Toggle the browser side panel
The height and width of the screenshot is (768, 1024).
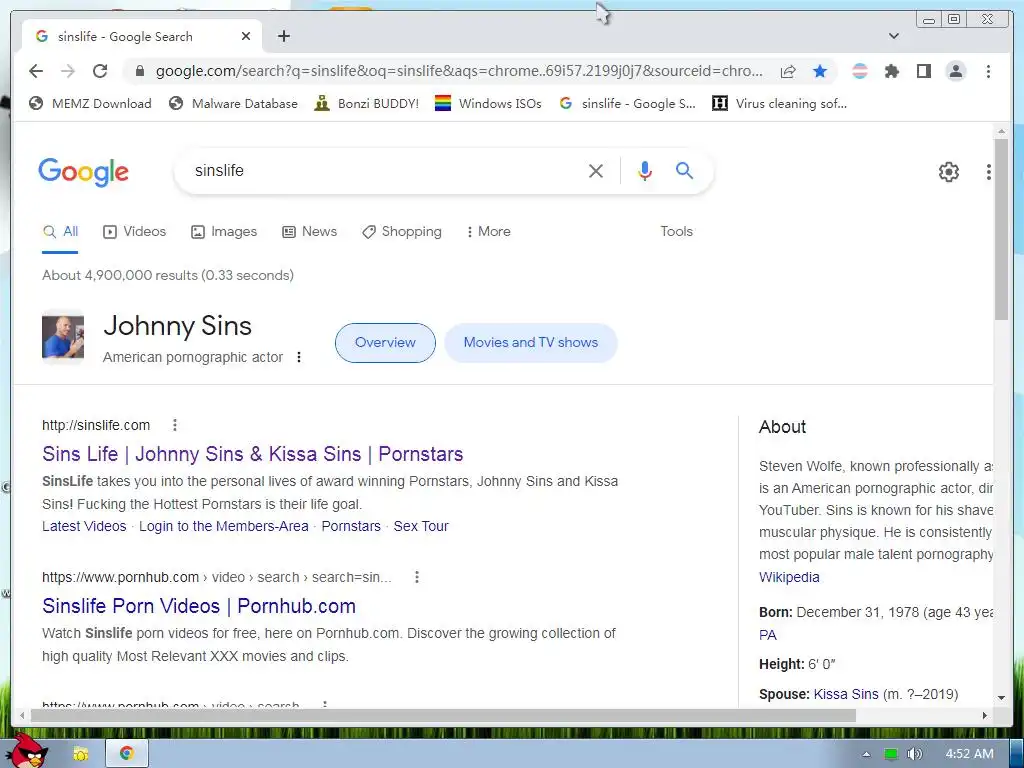[x=923, y=71]
